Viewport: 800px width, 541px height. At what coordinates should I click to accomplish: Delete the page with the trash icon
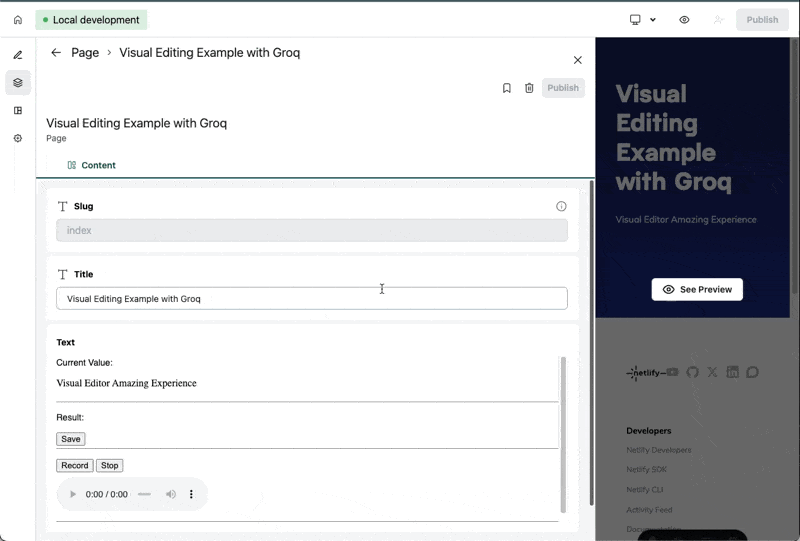(x=529, y=88)
